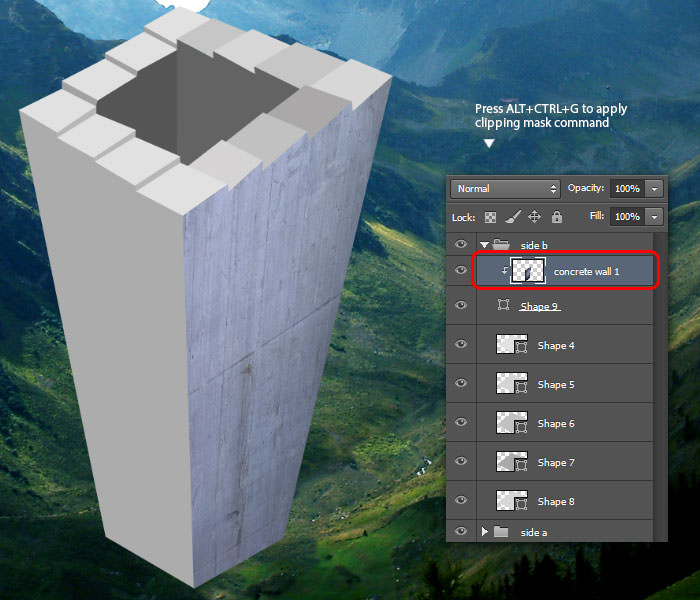Click the Shape 4 layer thumbnail
The image size is (700, 600).
click(x=512, y=345)
